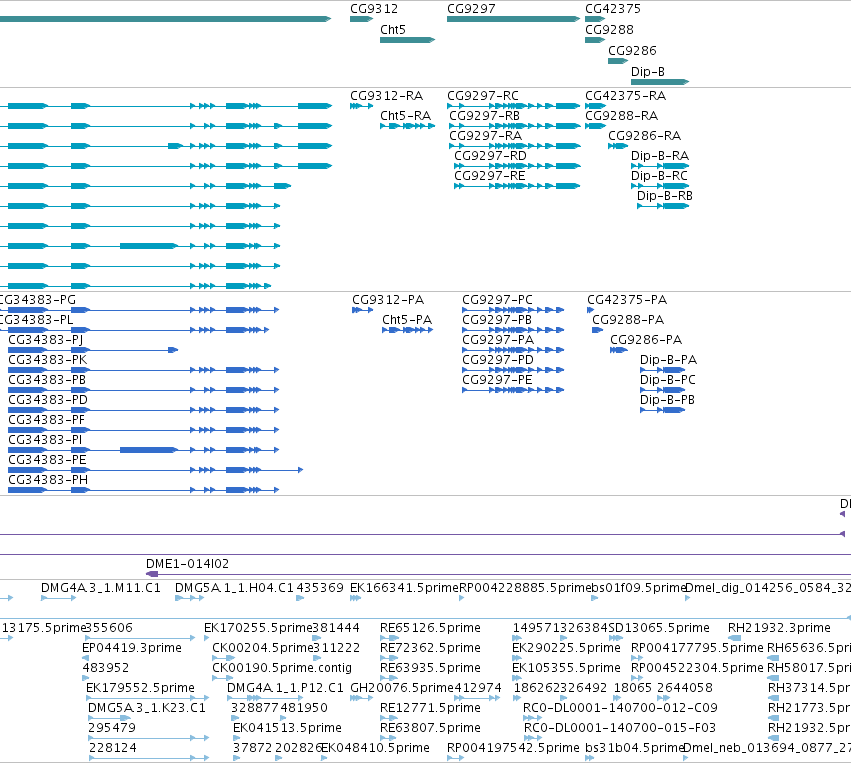Click the CG9286-PA protein label

tap(646, 340)
